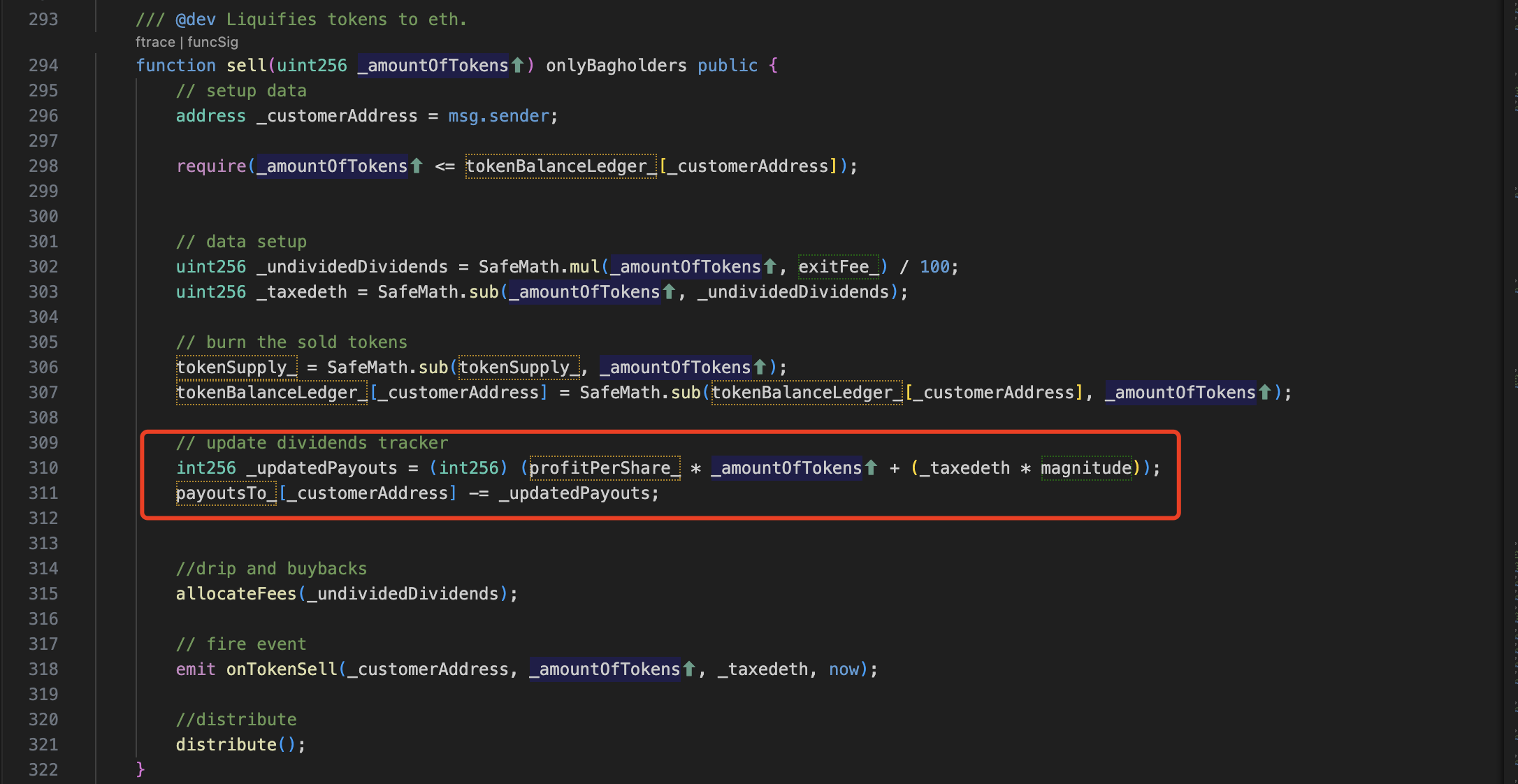
Task: Click the arrow icon after _amountOfTokens on line 303
Action: (x=669, y=291)
